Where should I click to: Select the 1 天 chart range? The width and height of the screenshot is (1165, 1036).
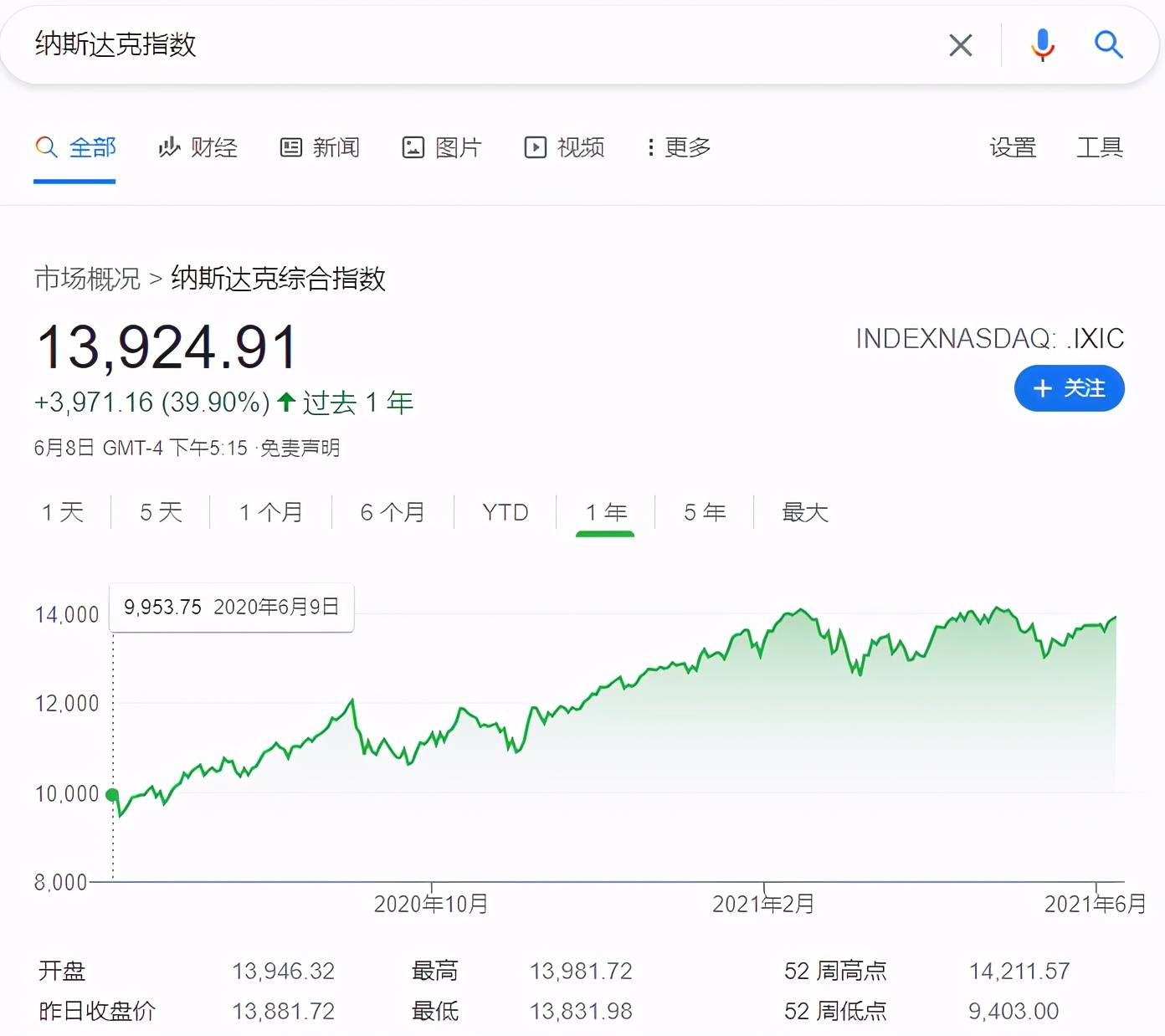[63, 512]
